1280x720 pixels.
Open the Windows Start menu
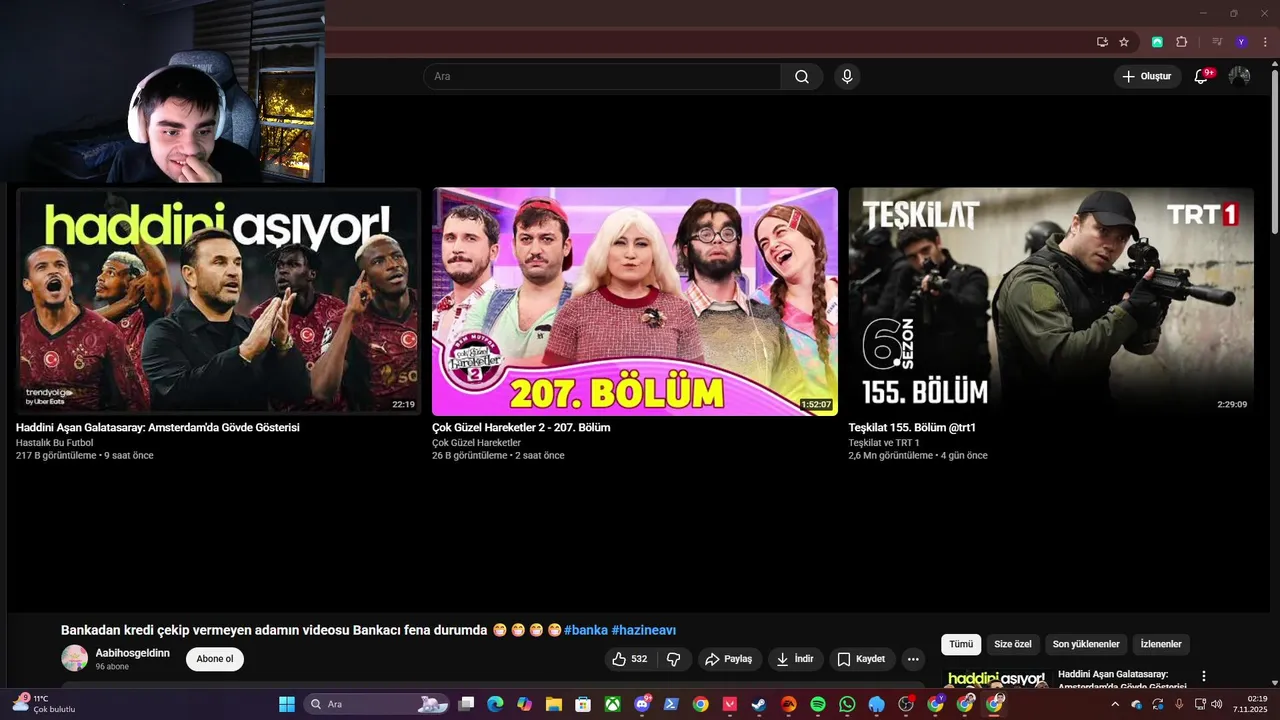[x=287, y=704]
